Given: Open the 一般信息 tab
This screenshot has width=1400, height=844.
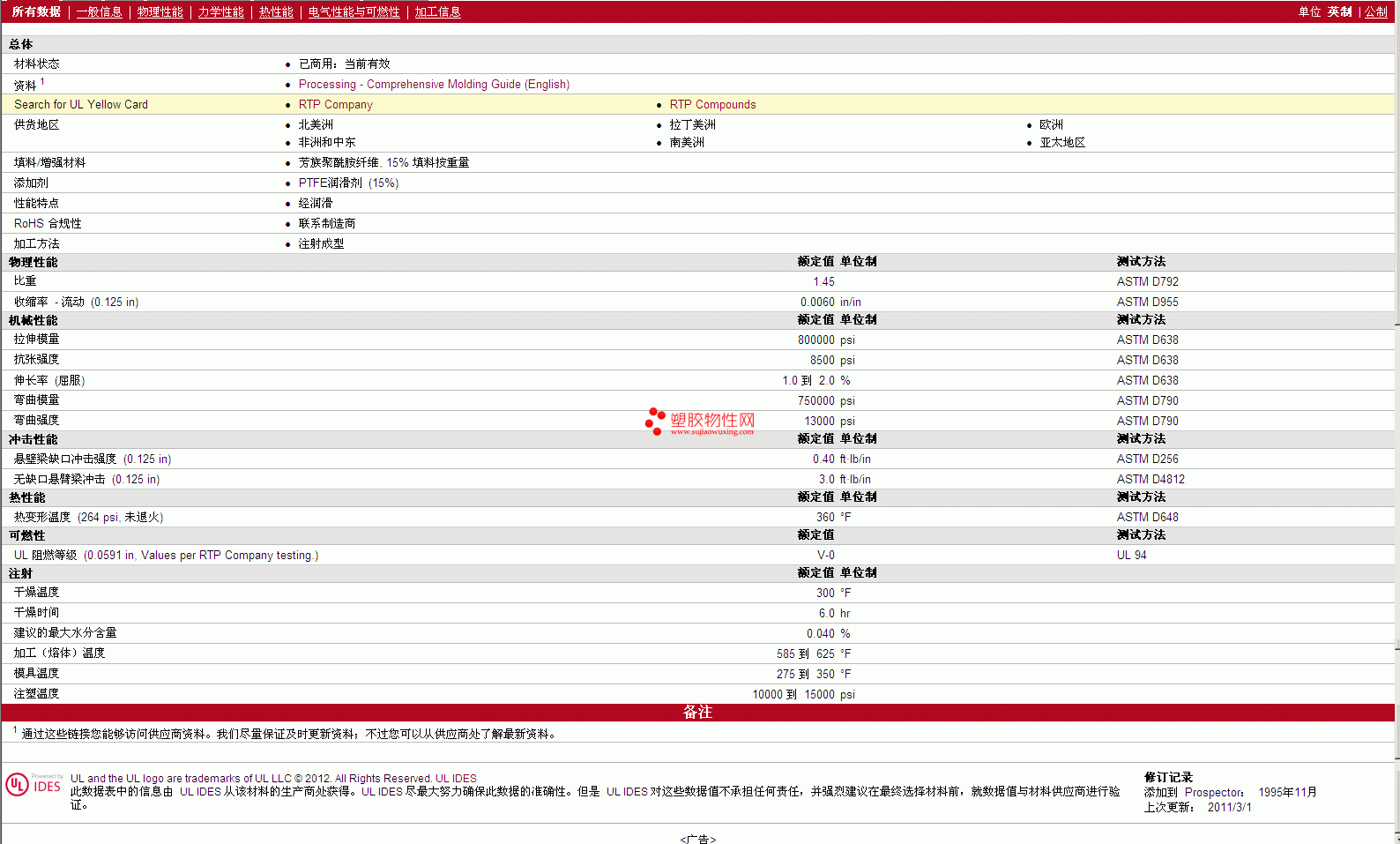Looking at the screenshot, I should pyautogui.click(x=100, y=12).
